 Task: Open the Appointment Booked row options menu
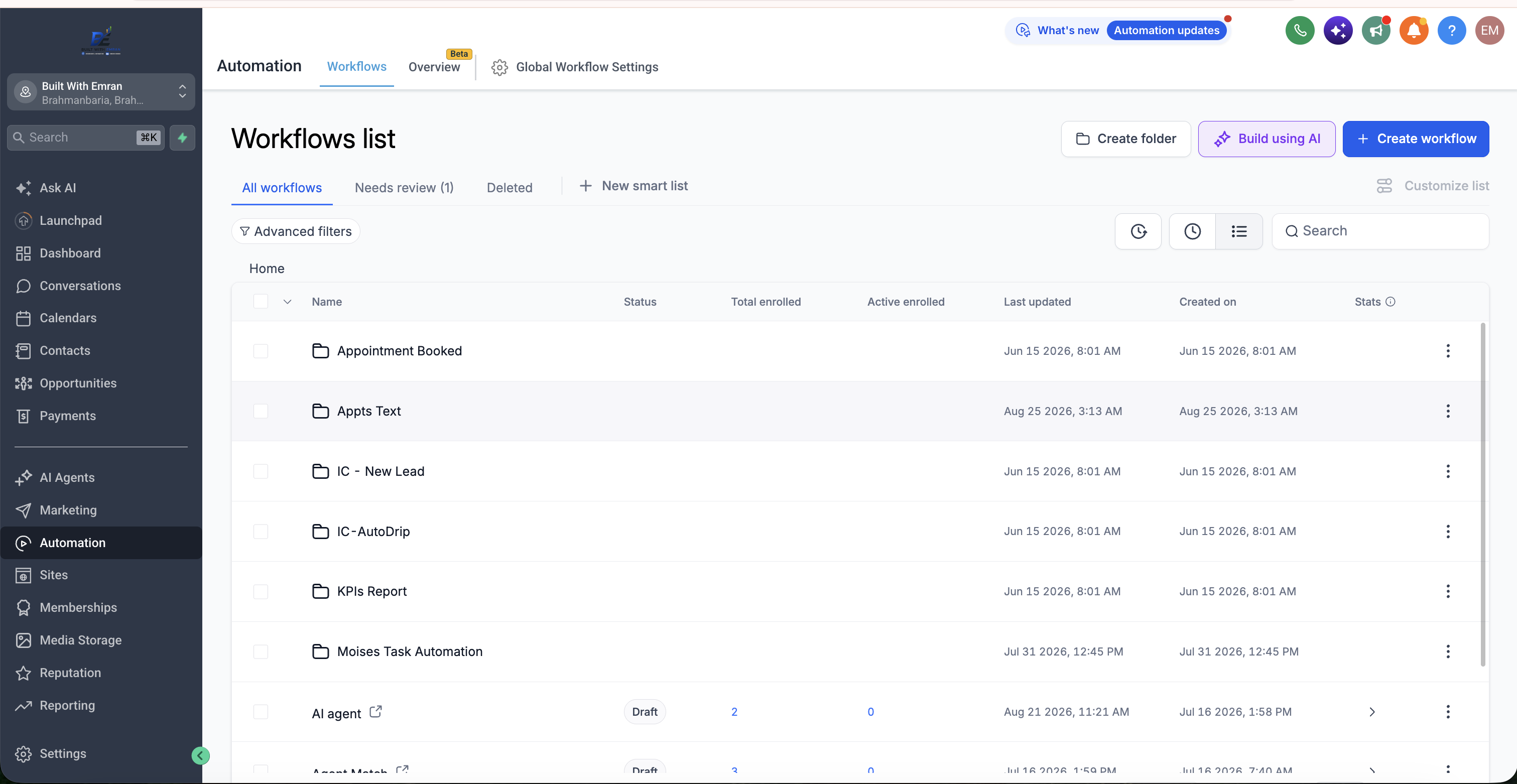coord(1448,351)
